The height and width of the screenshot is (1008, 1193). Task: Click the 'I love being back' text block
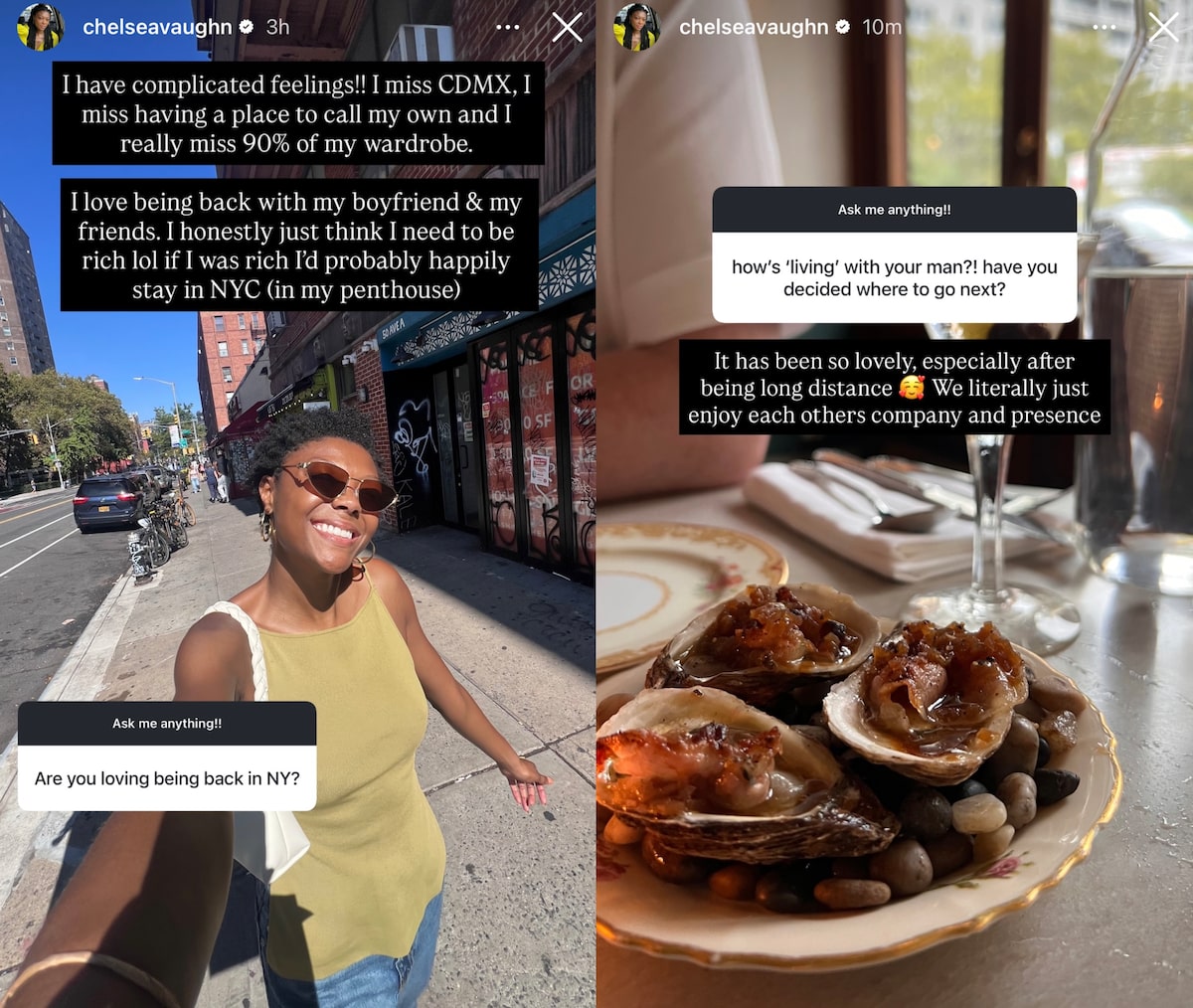pyautogui.click(x=299, y=246)
